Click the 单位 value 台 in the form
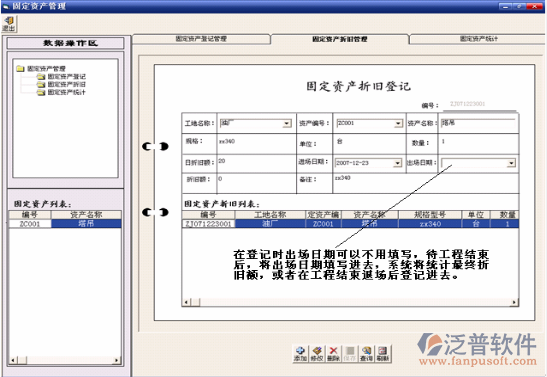Screen dimensions: 547x377 point(339,141)
